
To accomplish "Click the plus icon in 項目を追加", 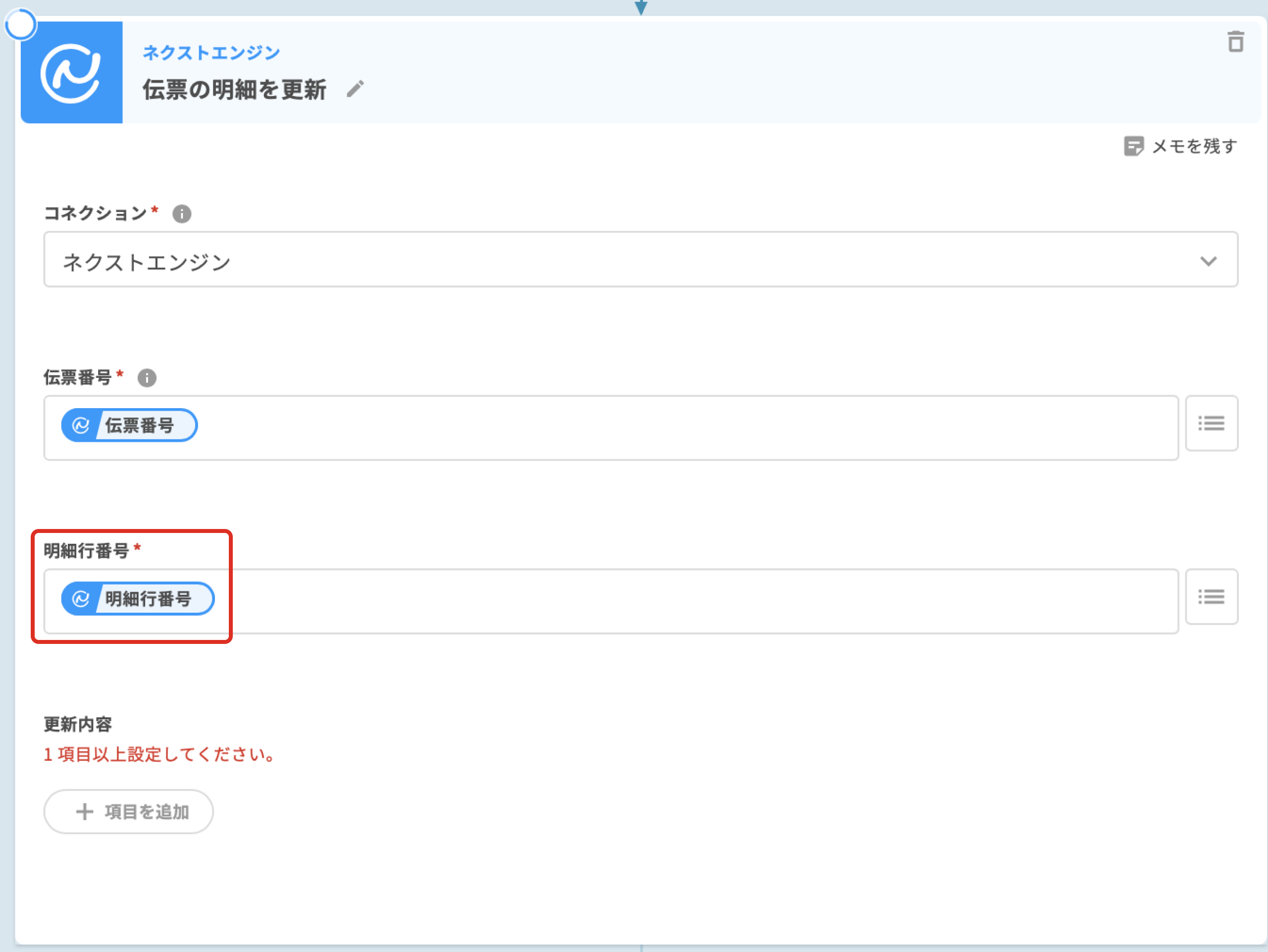I will click(85, 812).
